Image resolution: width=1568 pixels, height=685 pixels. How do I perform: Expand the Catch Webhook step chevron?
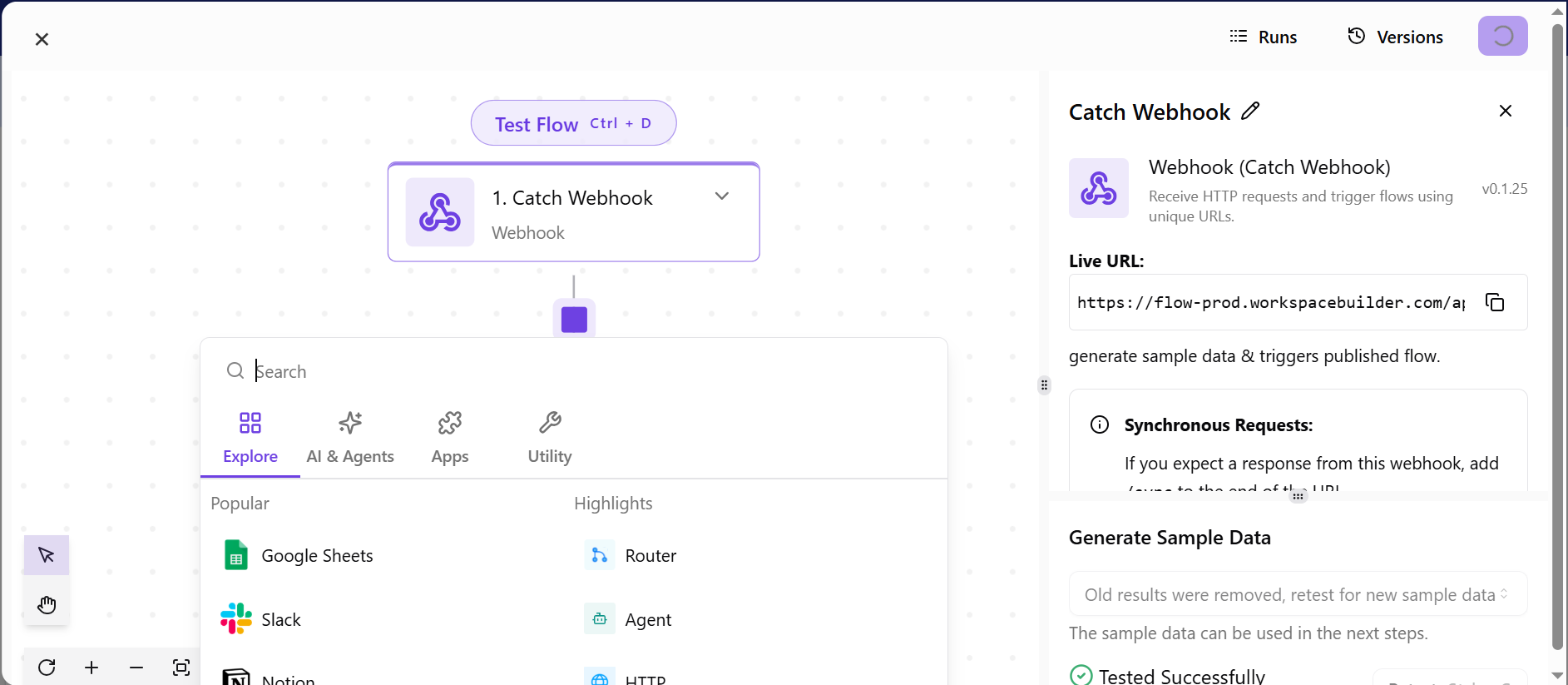pos(721,196)
